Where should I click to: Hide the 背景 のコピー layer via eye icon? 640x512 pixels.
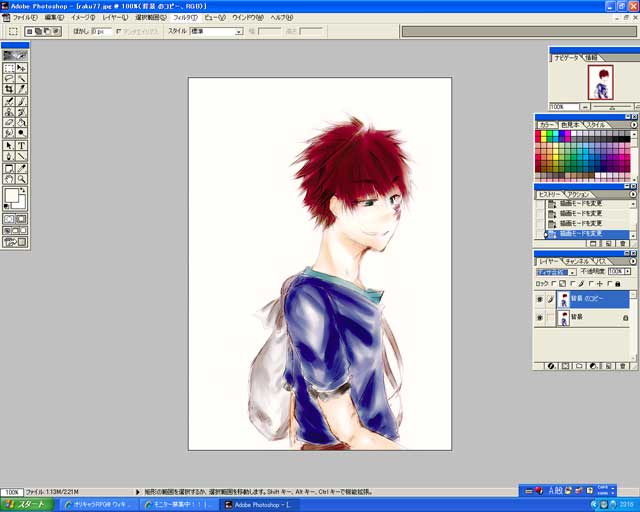(540, 299)
